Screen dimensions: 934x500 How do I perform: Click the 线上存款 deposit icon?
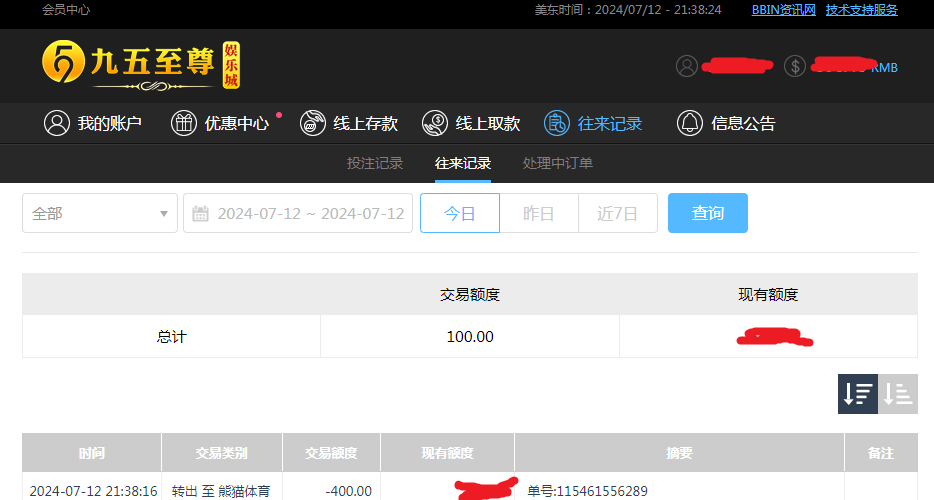[x=312, y=123]
